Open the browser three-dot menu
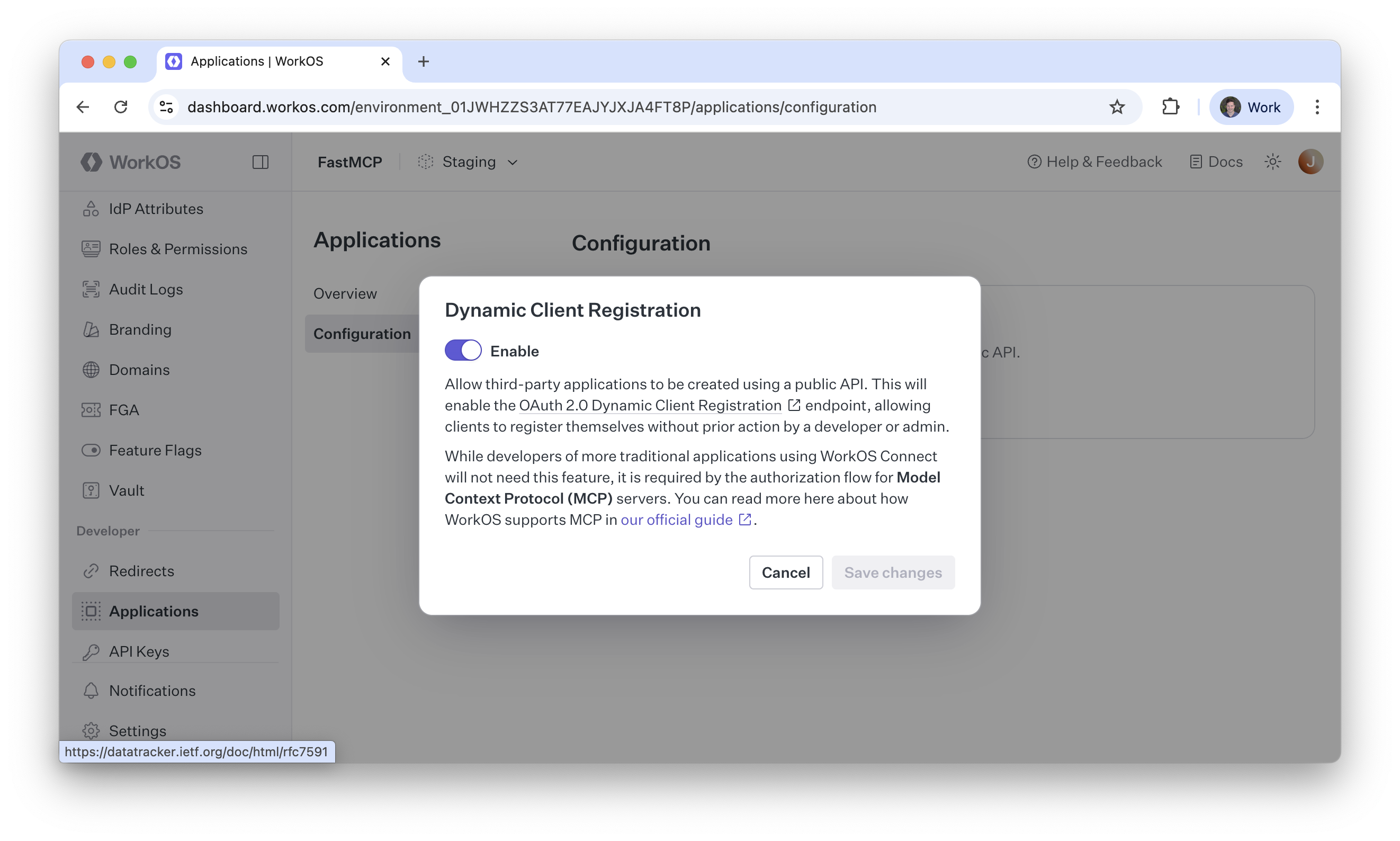Screen dimensions: 1400x841 pos(1317,106)
